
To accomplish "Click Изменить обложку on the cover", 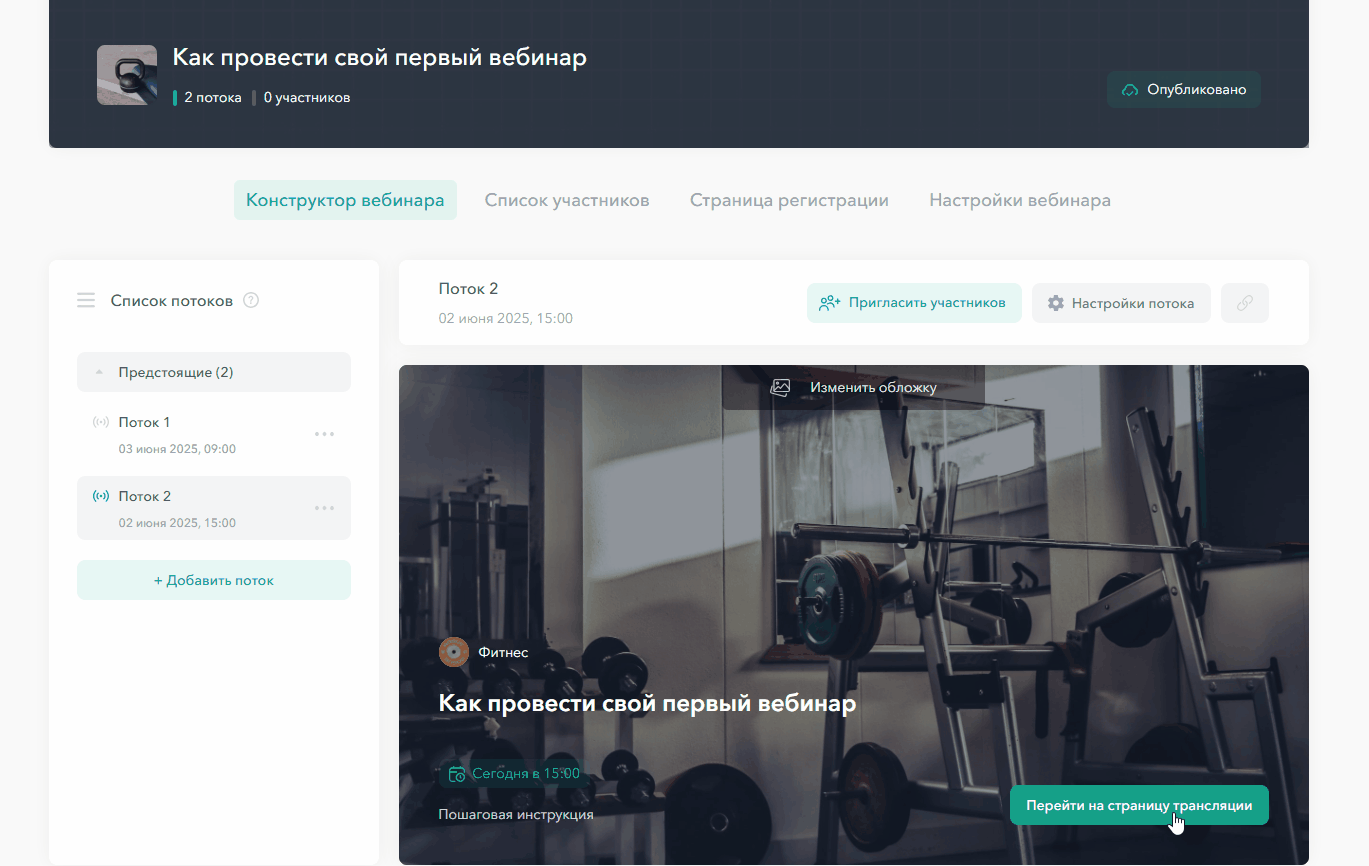I will (x=854, y=387).
